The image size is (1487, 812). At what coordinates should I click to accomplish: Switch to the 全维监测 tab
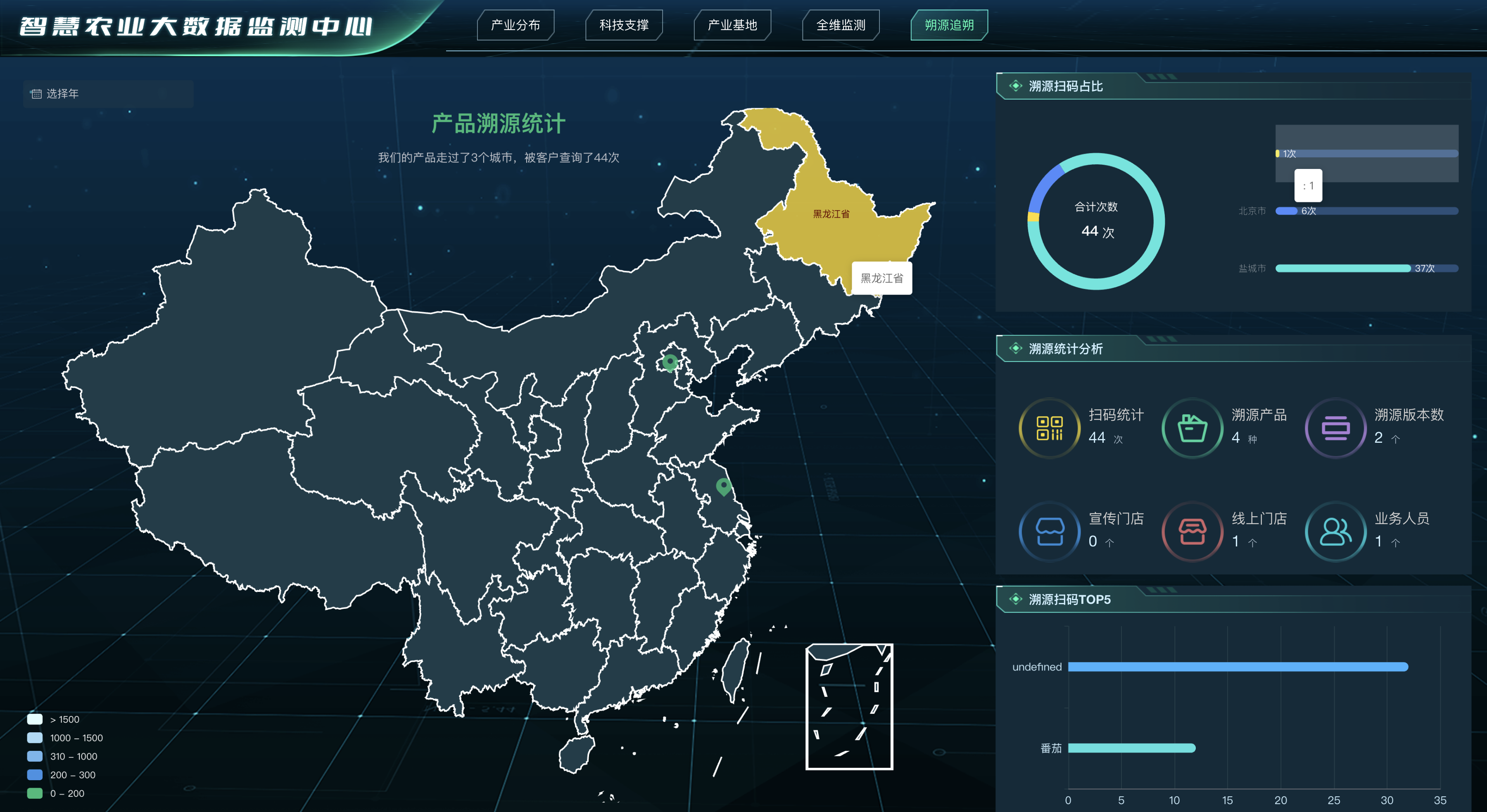tap(841, 25)
